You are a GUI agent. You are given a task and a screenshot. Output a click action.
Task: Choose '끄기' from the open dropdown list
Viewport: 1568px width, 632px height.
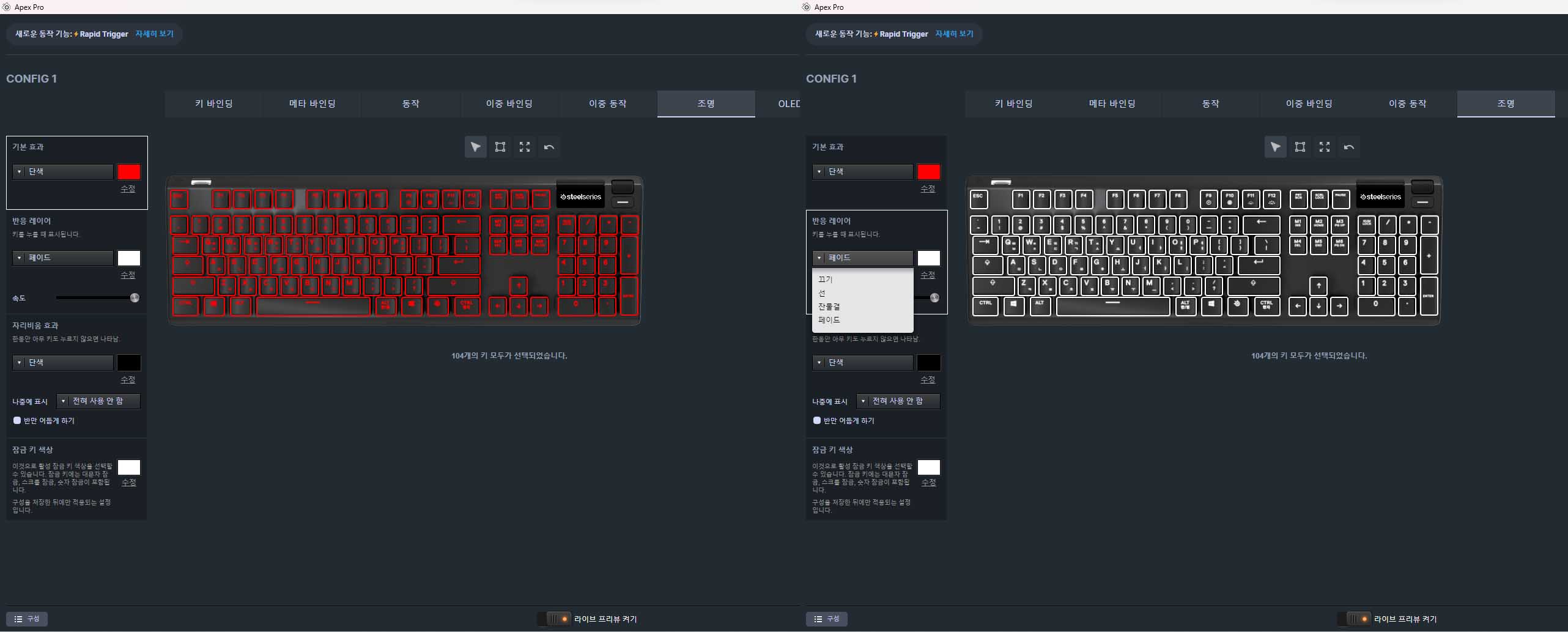(863, 279)
